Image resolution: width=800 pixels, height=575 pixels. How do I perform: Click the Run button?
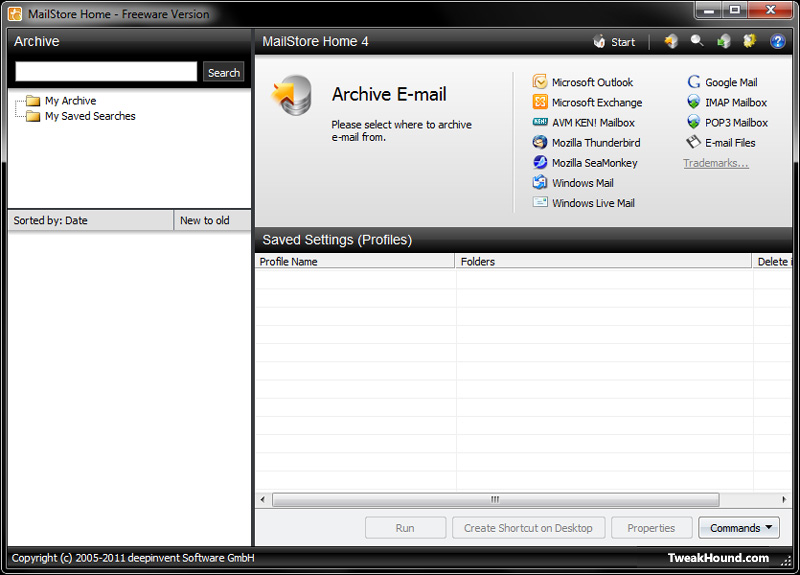click(405, 528)
